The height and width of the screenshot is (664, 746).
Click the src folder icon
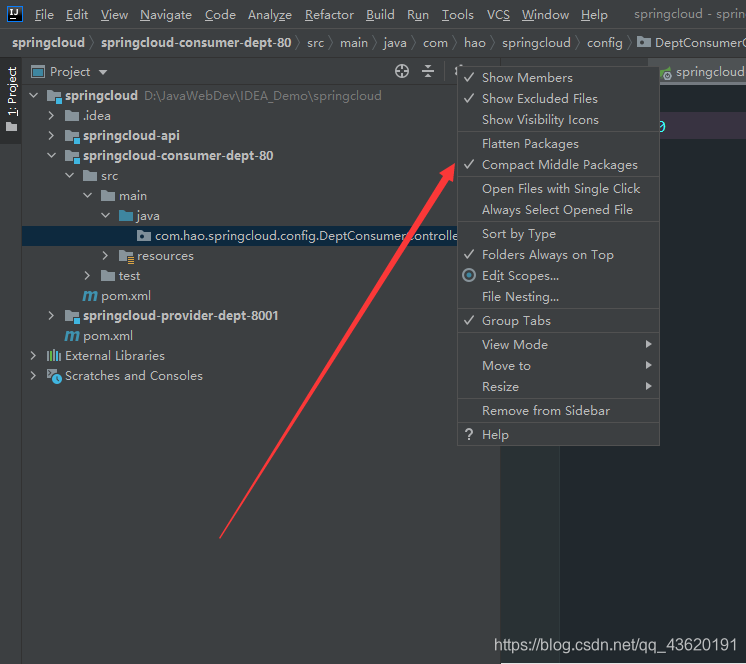pos(90,176)
